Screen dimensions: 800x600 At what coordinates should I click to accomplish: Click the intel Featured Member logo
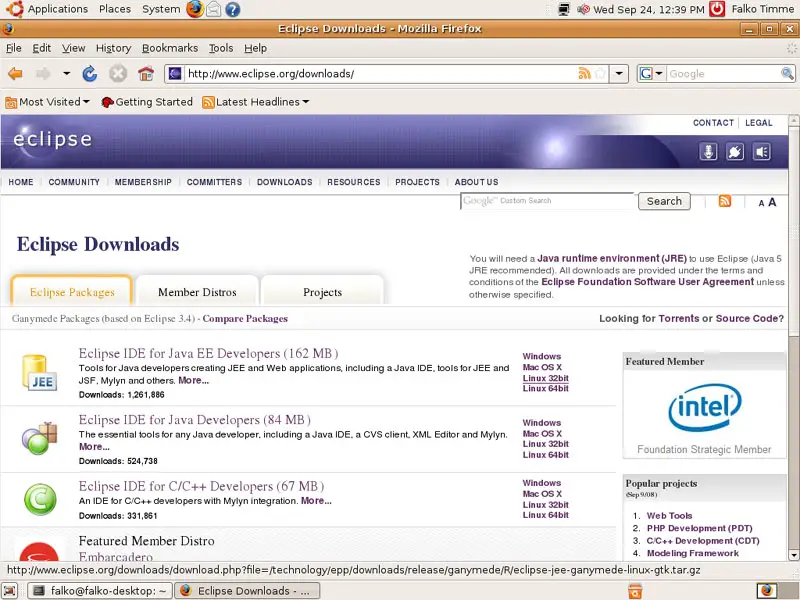coord(705,408)
